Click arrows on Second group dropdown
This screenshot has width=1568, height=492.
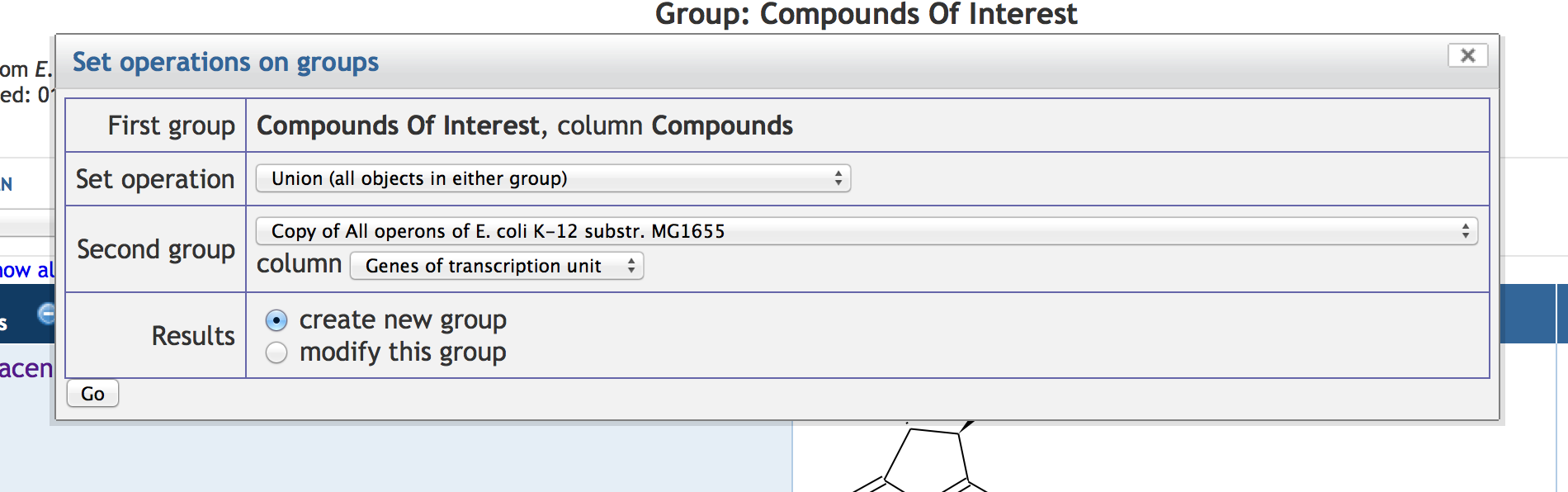(1465, 231)
